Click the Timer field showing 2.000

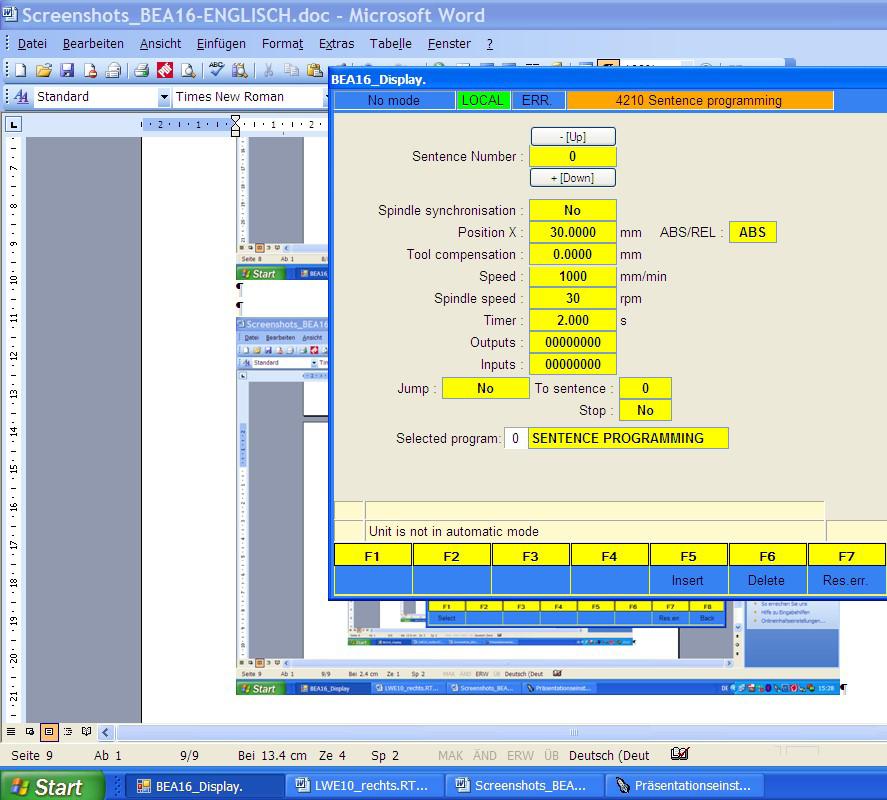tap(572, 321)
